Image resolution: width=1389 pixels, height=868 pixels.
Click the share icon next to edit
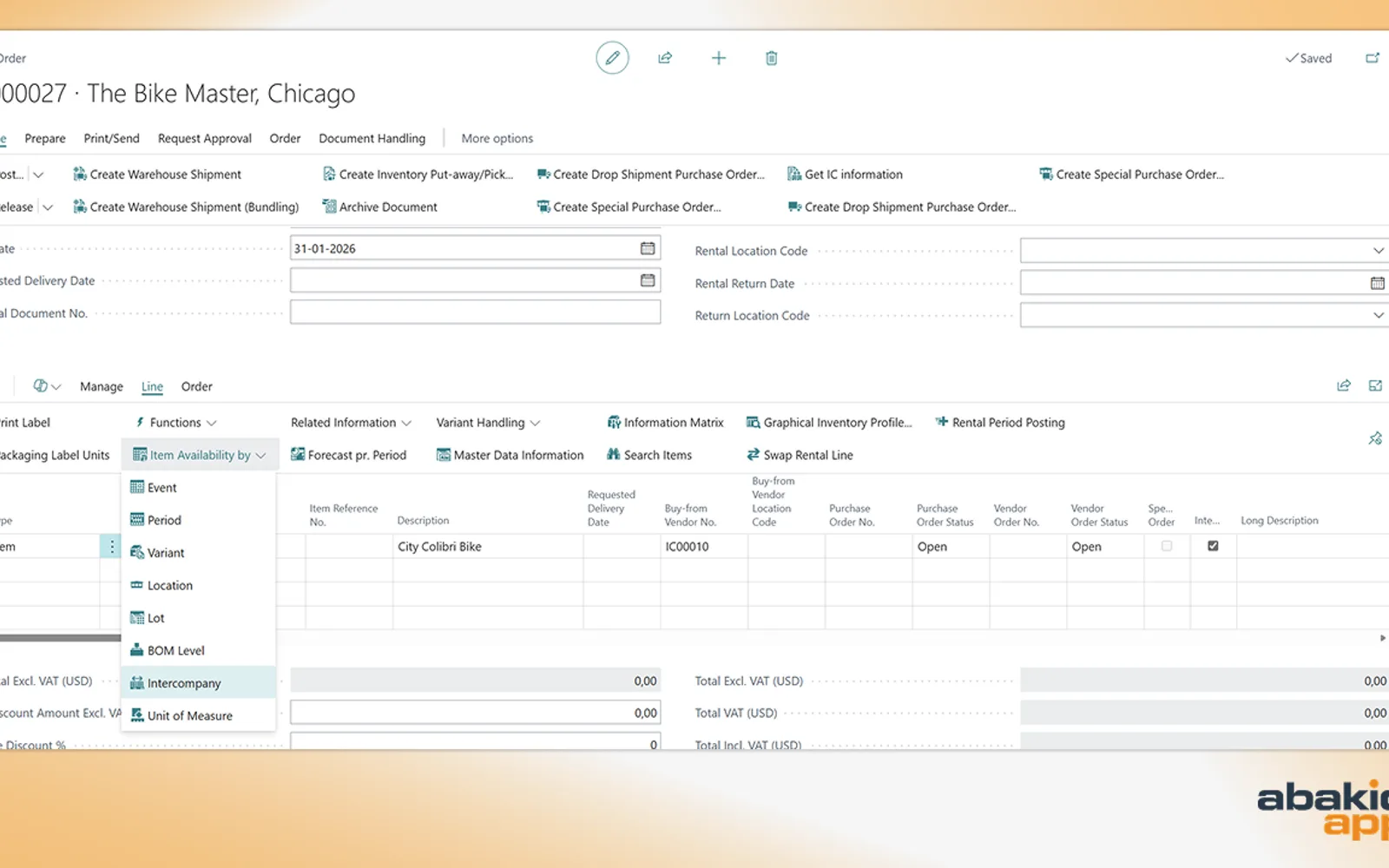coord(665,58)
